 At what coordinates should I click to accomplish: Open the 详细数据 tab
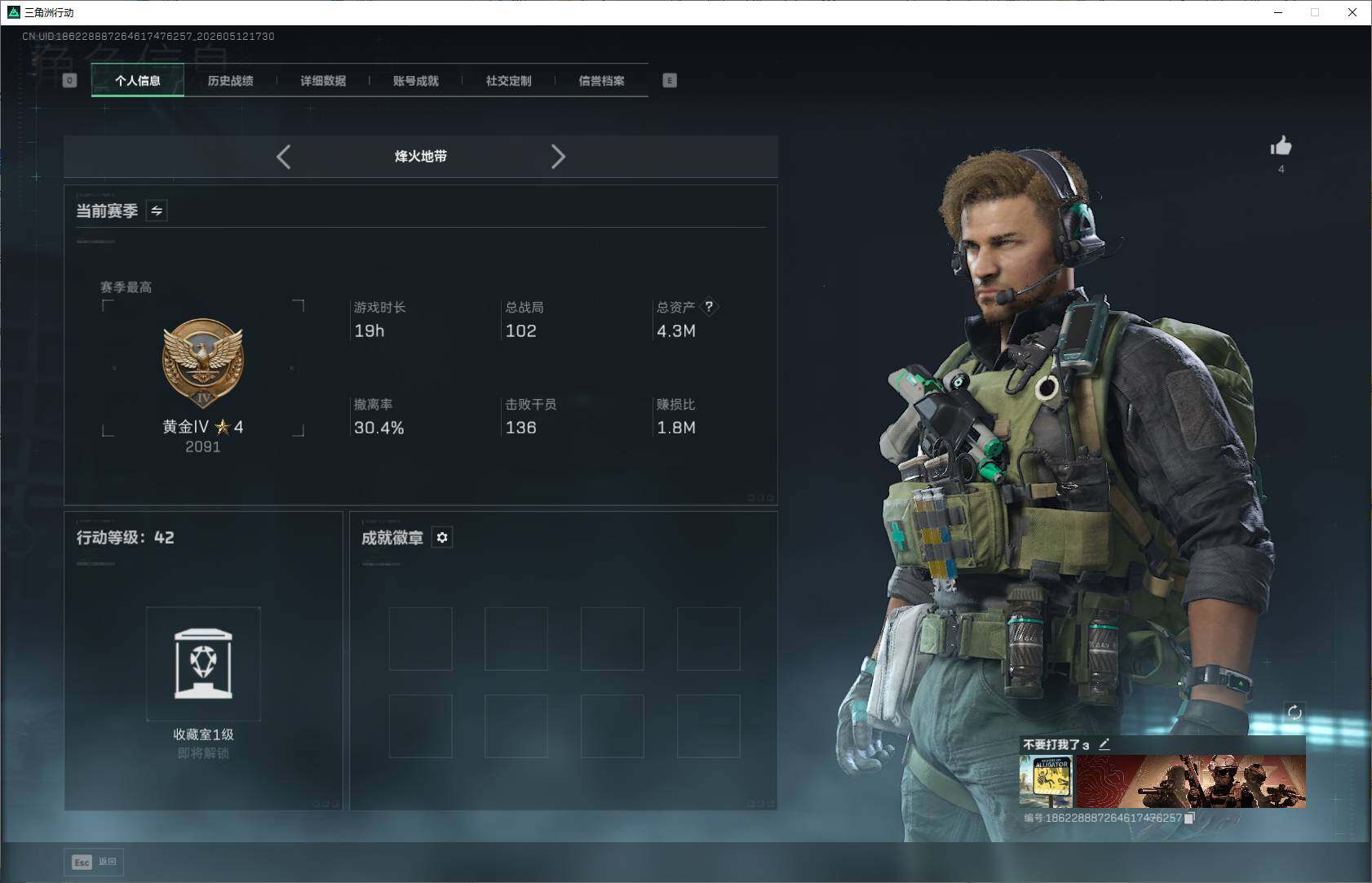pos(323,81)
